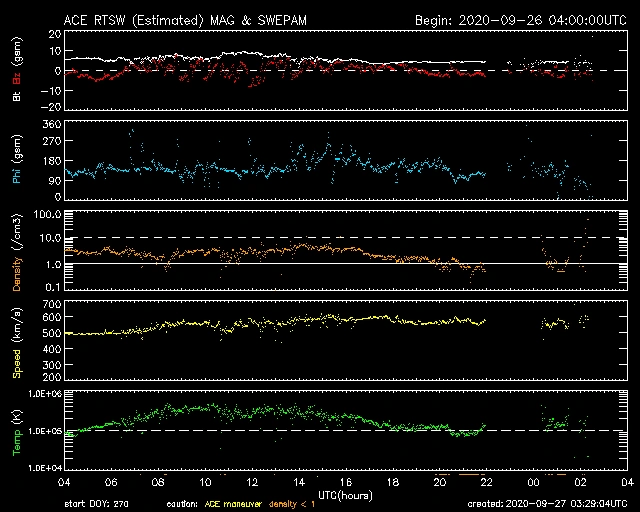Click the '16' hour tick label on the time axis
Viewport: 640px width, 512px height.
click(x=346, y=483)
